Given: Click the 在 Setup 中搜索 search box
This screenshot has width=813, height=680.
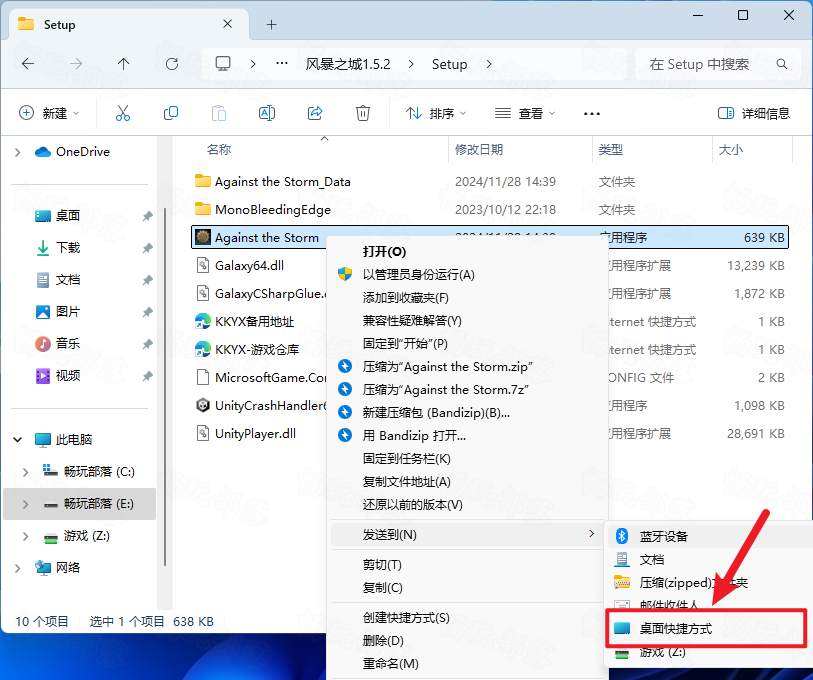Looking at the screenshot, I should pyautogui.click(x=716, y=64).
